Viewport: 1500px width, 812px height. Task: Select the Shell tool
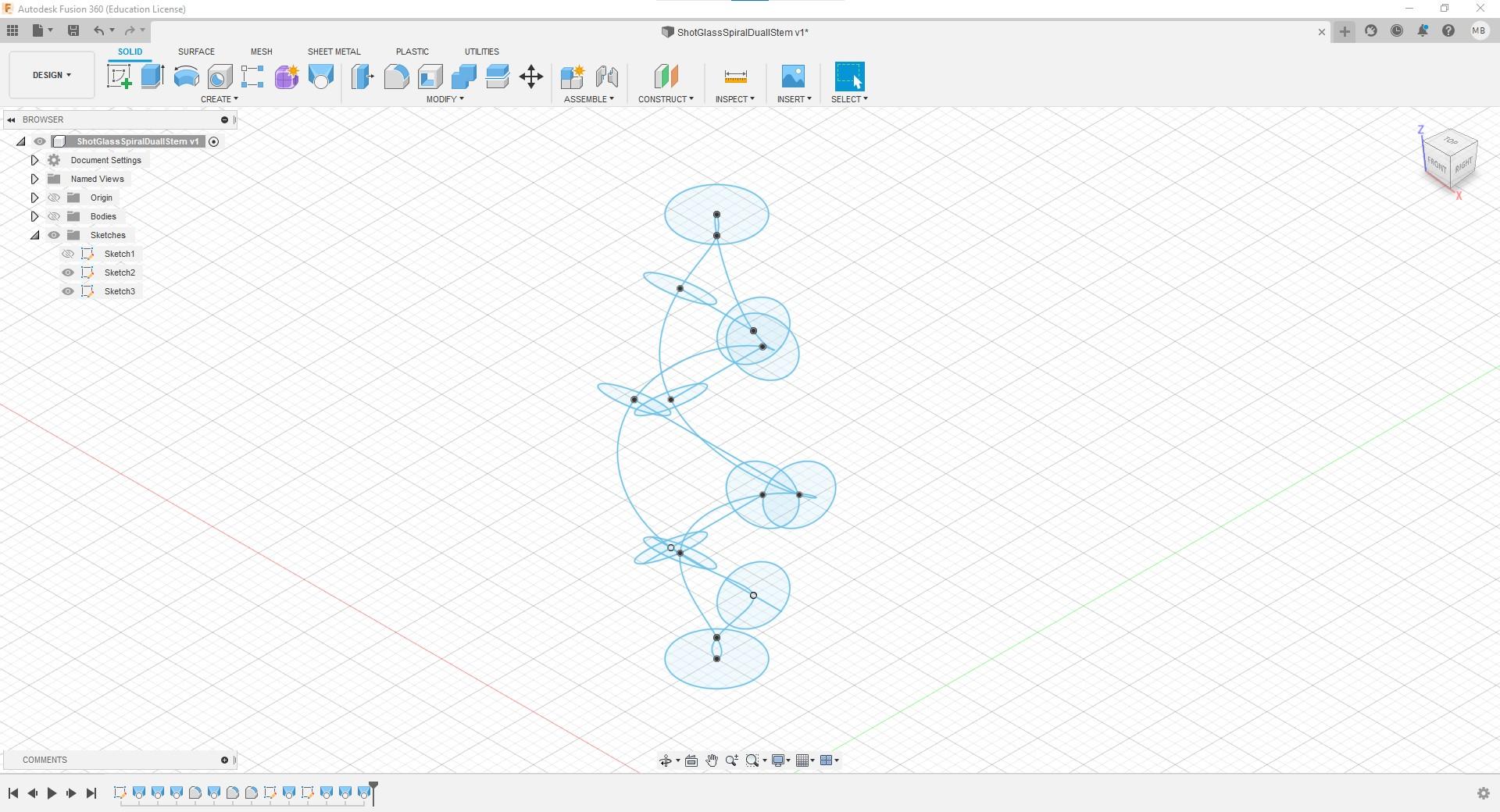click(x=430, y=77)
